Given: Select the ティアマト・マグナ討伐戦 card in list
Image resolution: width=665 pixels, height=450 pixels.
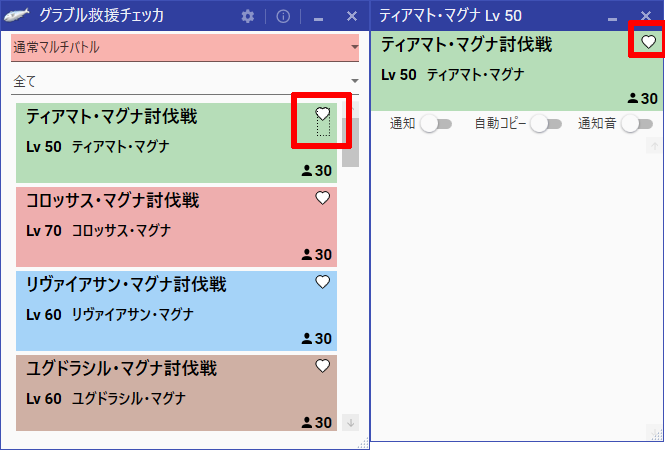Looking at the screenshot, I should coord(176,143).
